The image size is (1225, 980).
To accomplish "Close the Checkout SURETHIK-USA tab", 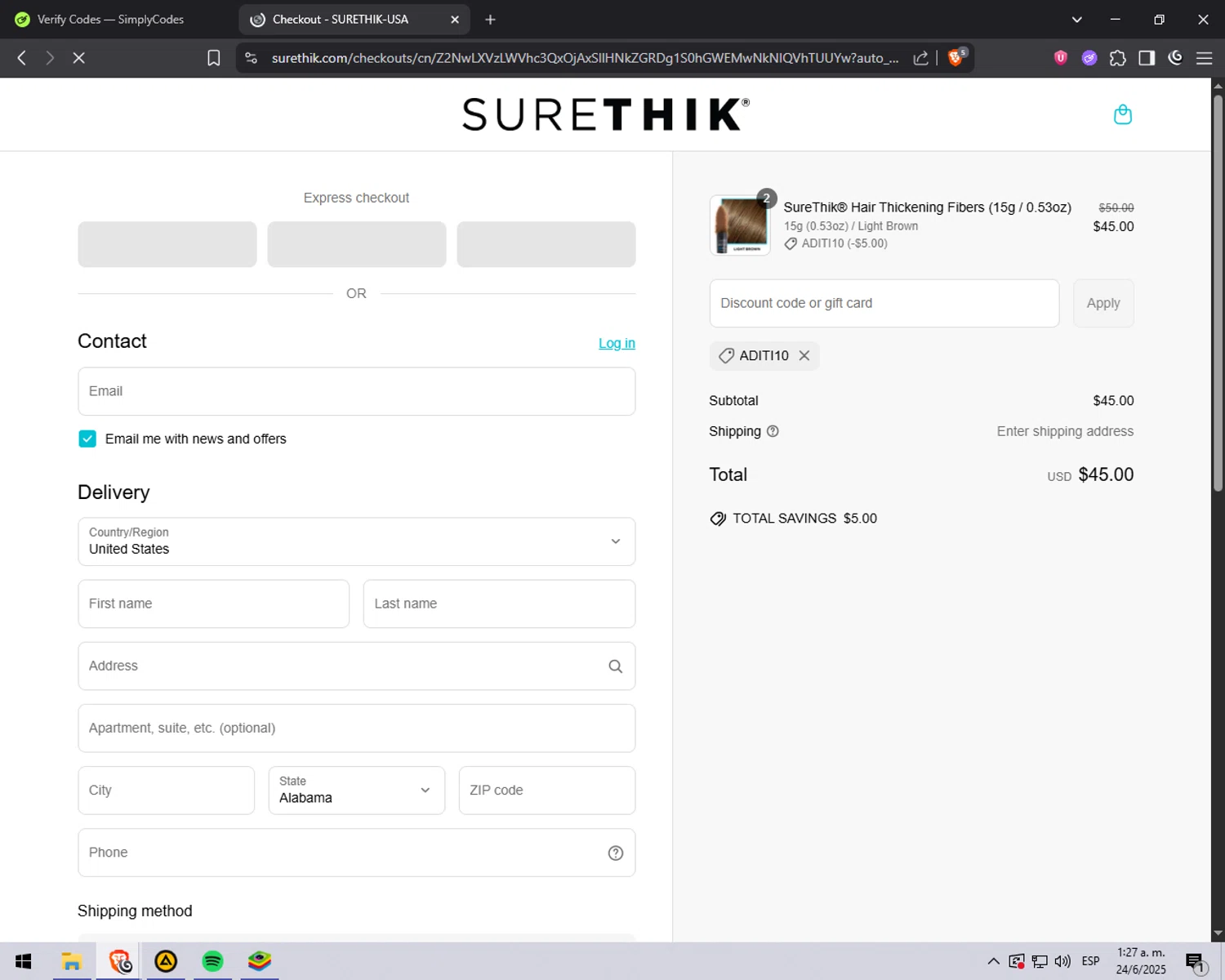I will click(x=455, y=20).
